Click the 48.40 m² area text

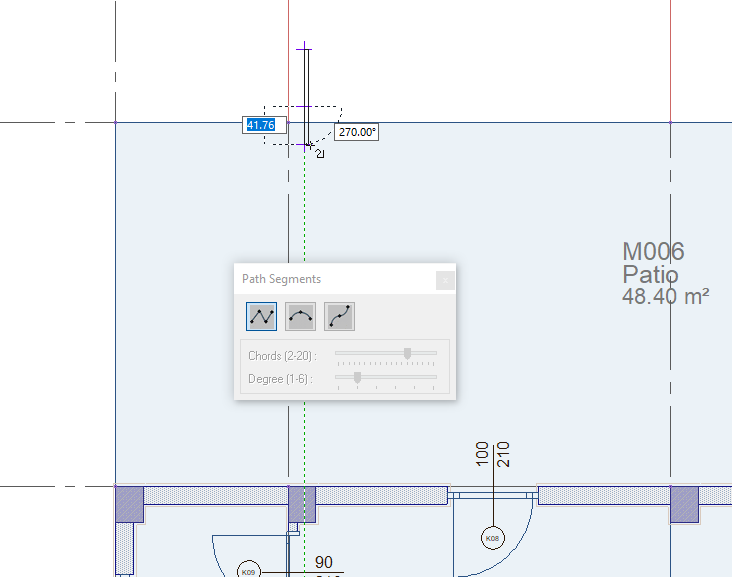[x=666, y=296]
